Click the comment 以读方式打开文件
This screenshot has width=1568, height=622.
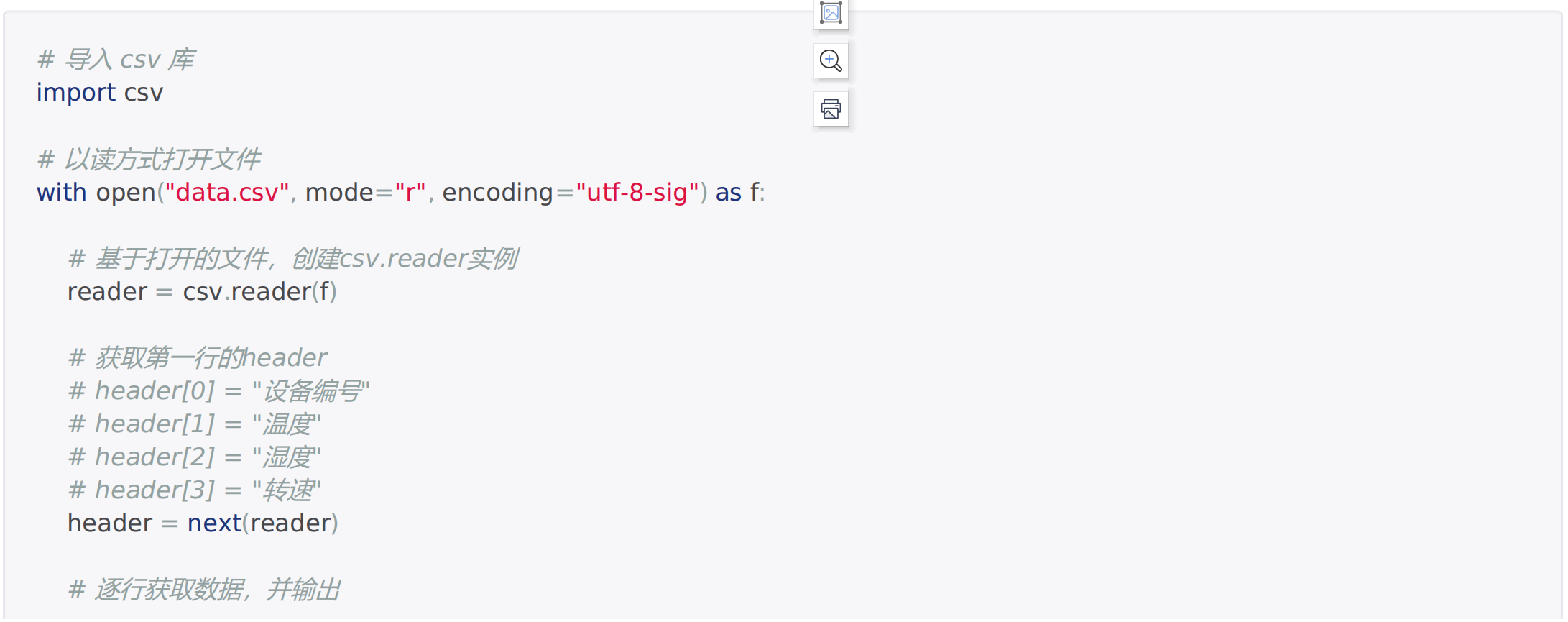[149, 160]
